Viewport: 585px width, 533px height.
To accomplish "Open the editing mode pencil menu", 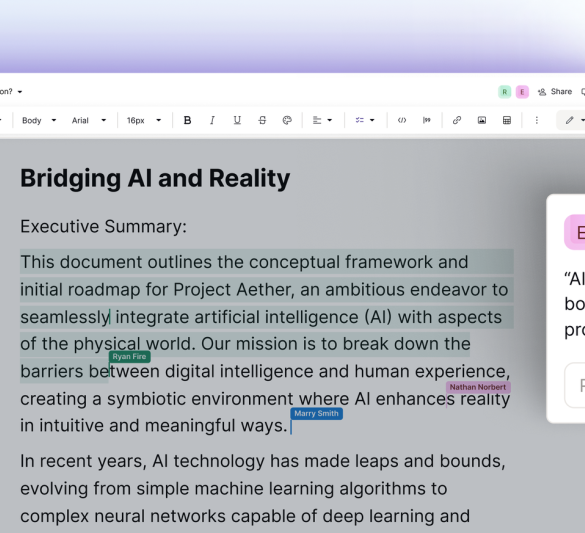I will 572,120.
